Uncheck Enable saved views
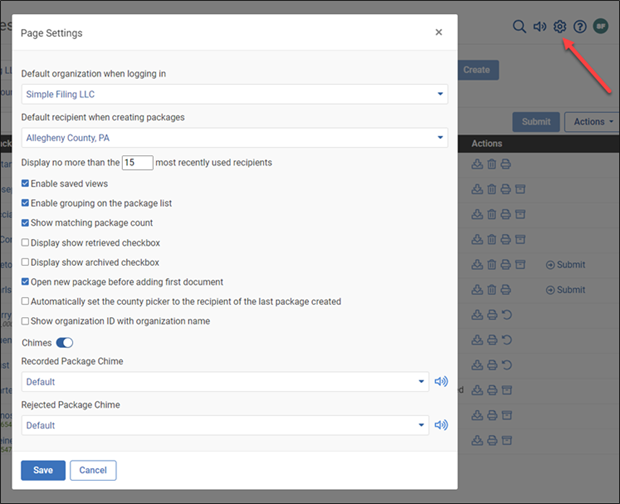This screenshot has width=620, height=504. (25, 183)
